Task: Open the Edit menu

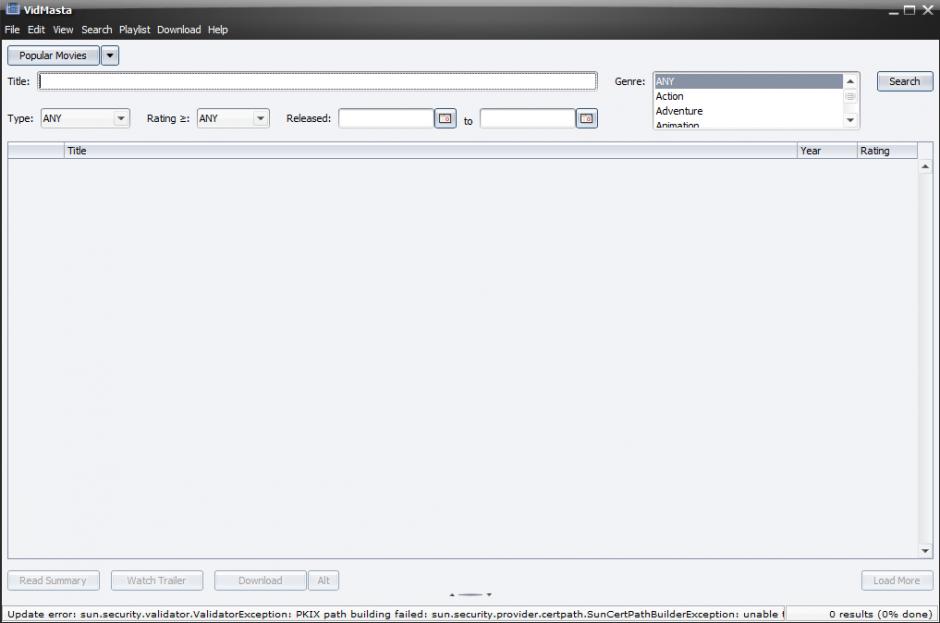Action: click(x=36, y=29)
